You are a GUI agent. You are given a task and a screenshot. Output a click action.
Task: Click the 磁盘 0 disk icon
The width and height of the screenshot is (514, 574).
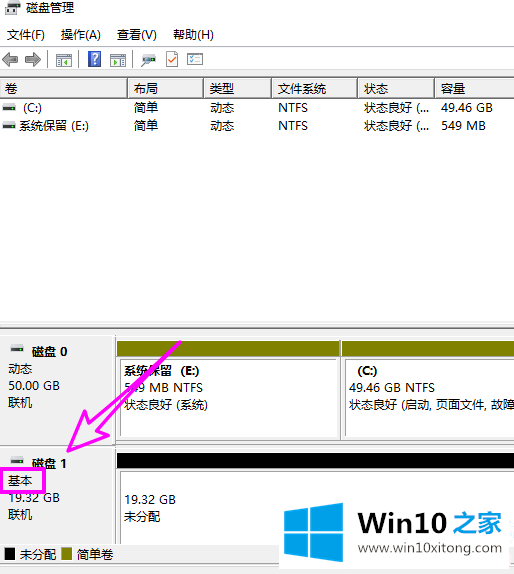coord(17,349)
